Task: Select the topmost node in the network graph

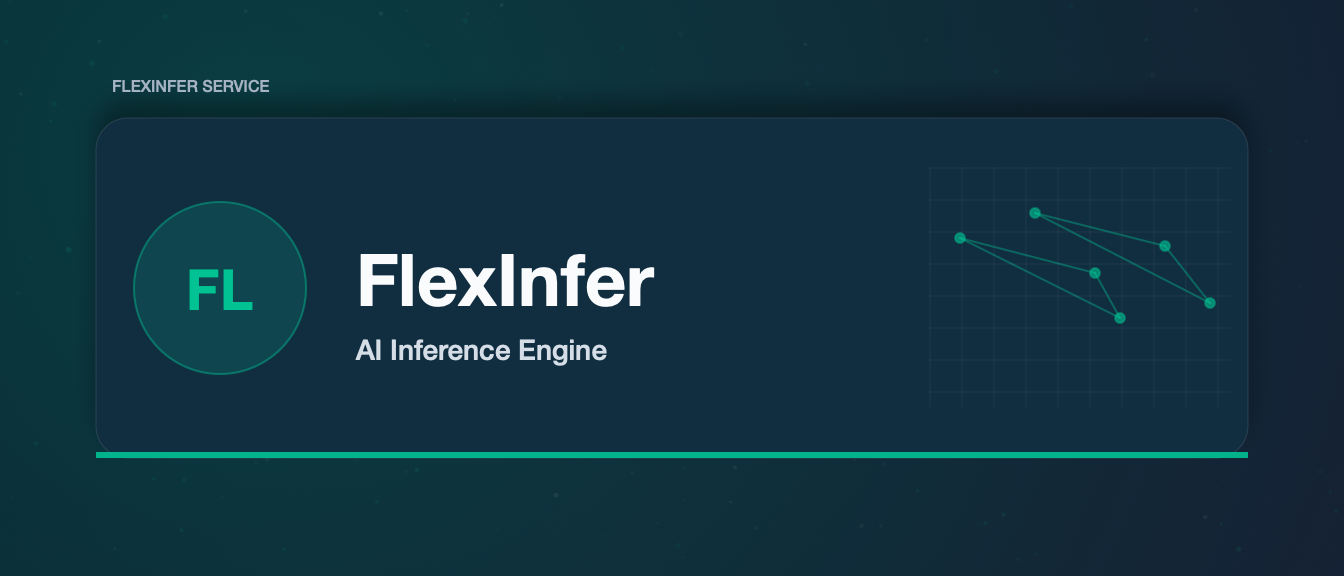Action: (x=1035, y=213)
